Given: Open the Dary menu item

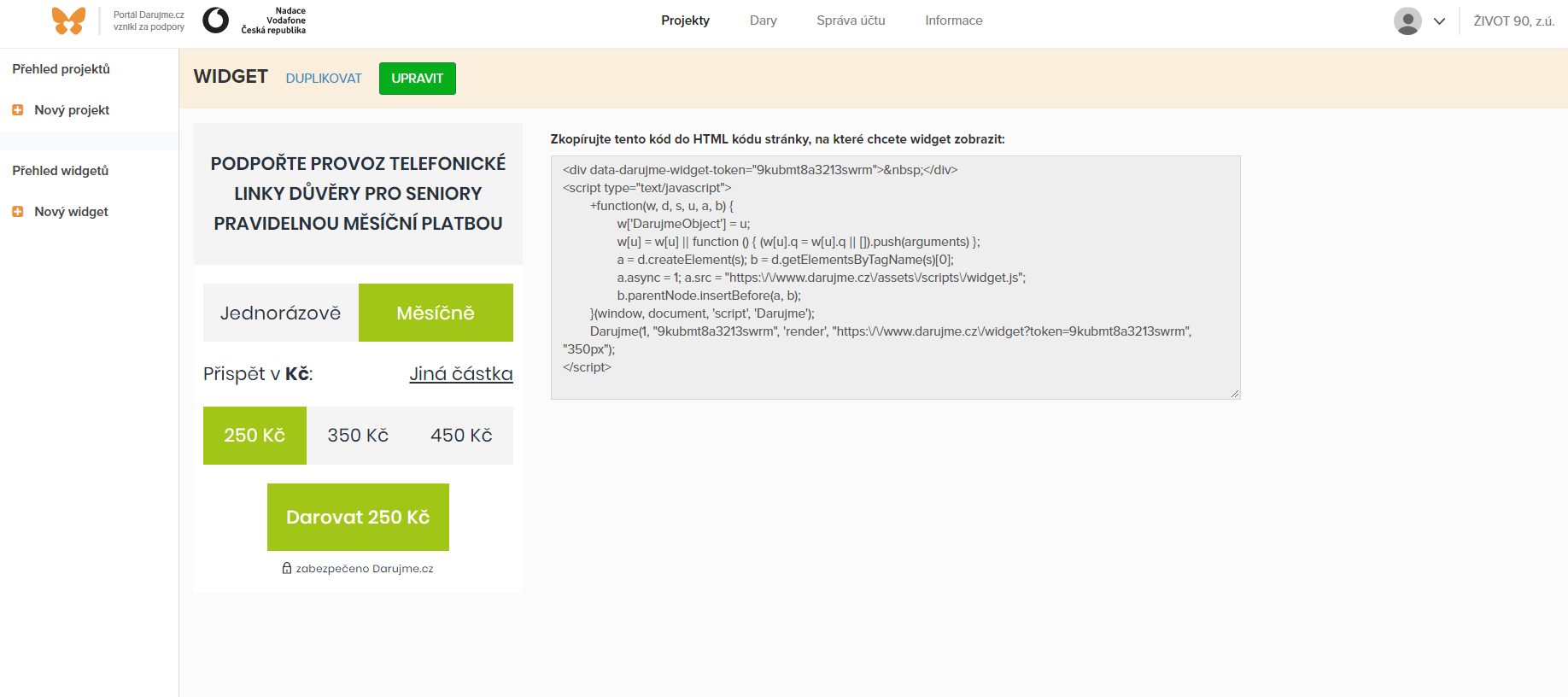Looking at the screenshot, I should (763, 20).
